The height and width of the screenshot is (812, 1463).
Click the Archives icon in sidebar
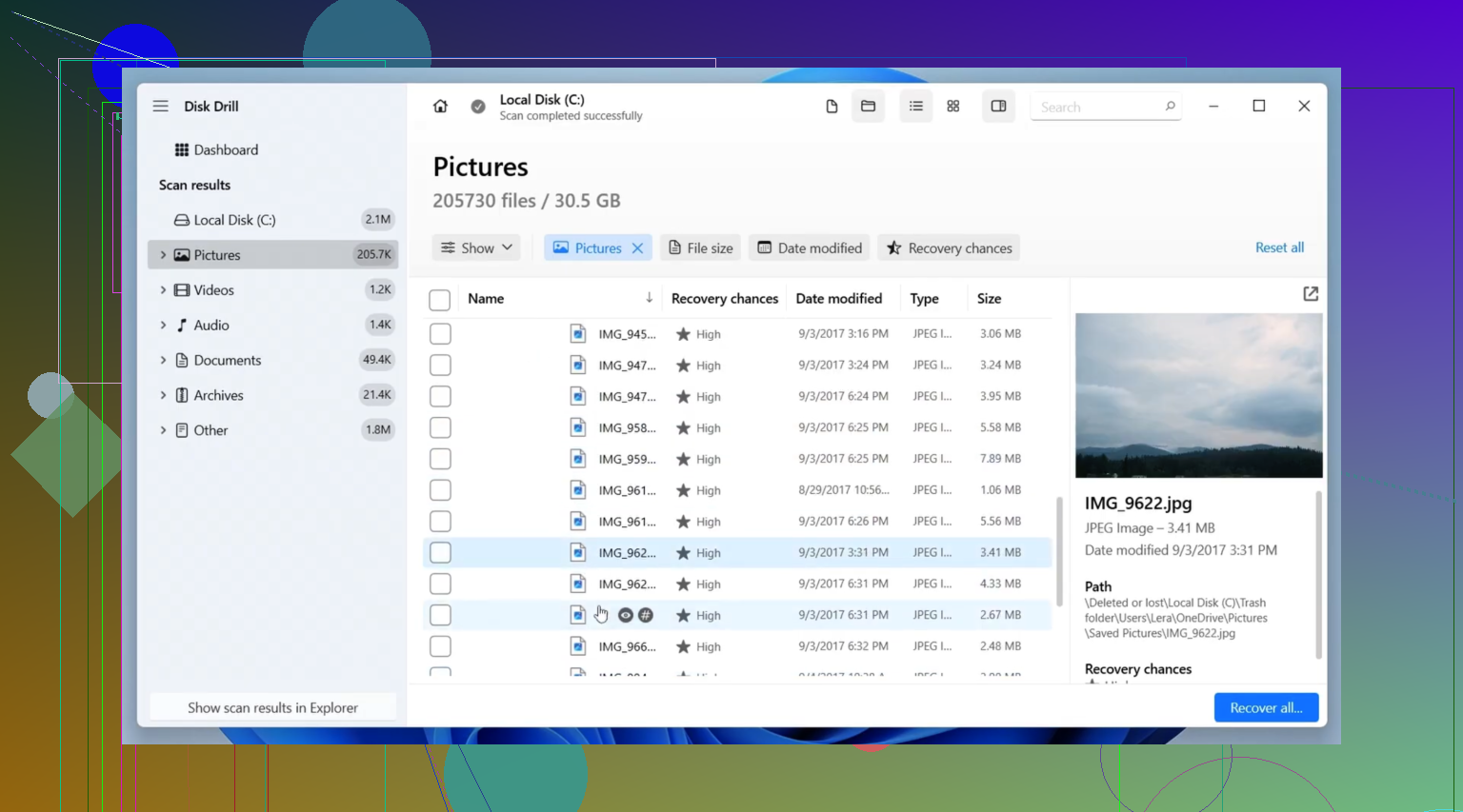[x=181, y=395]
